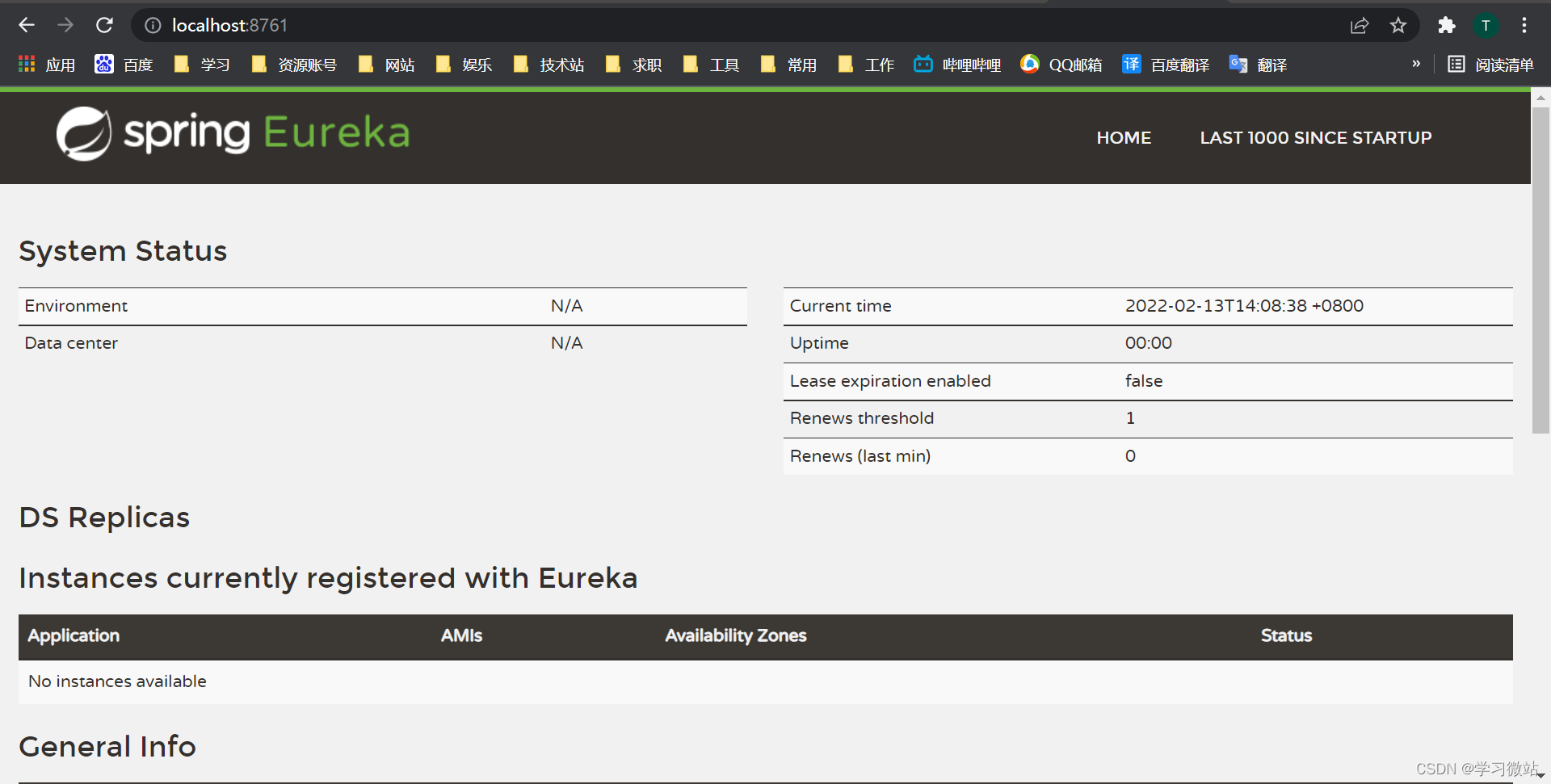Image resolution: width=1551 pixels, height=784 pixels.
Task: Open the 工具 bookmark folder
Action: tap(711, 65)
